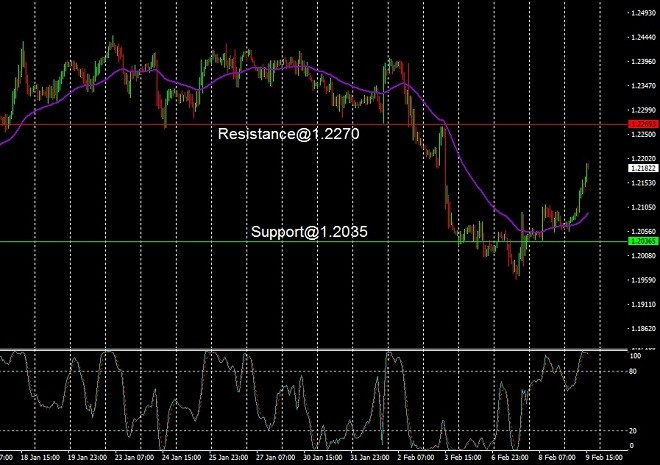The image size is (660, 465).
Task: Click the Support@1.2035 annotation text
Action: click(309, 231)
